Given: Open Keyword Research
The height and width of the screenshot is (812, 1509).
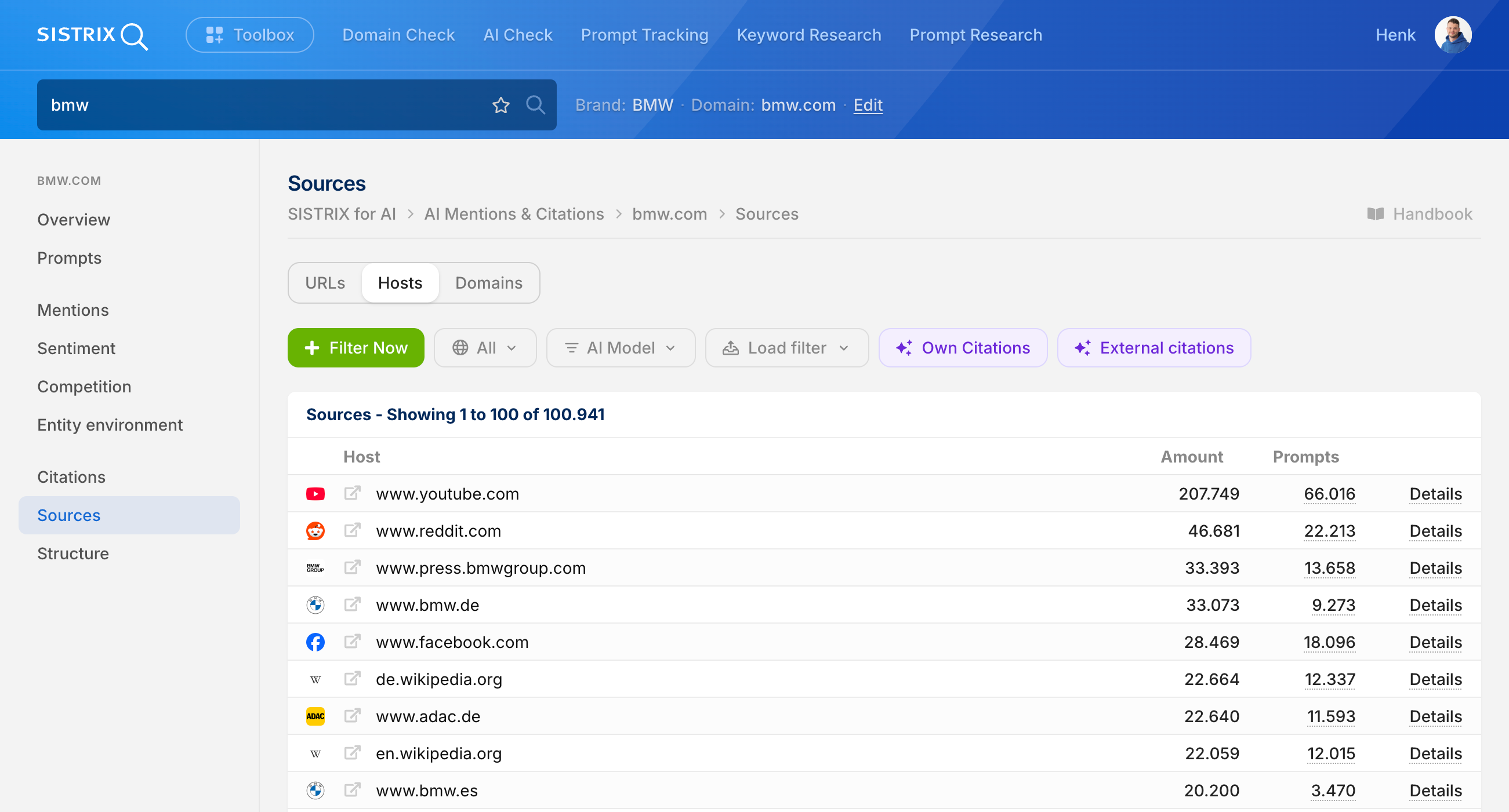Looking at the screenshot, I should tap(809, 35).
